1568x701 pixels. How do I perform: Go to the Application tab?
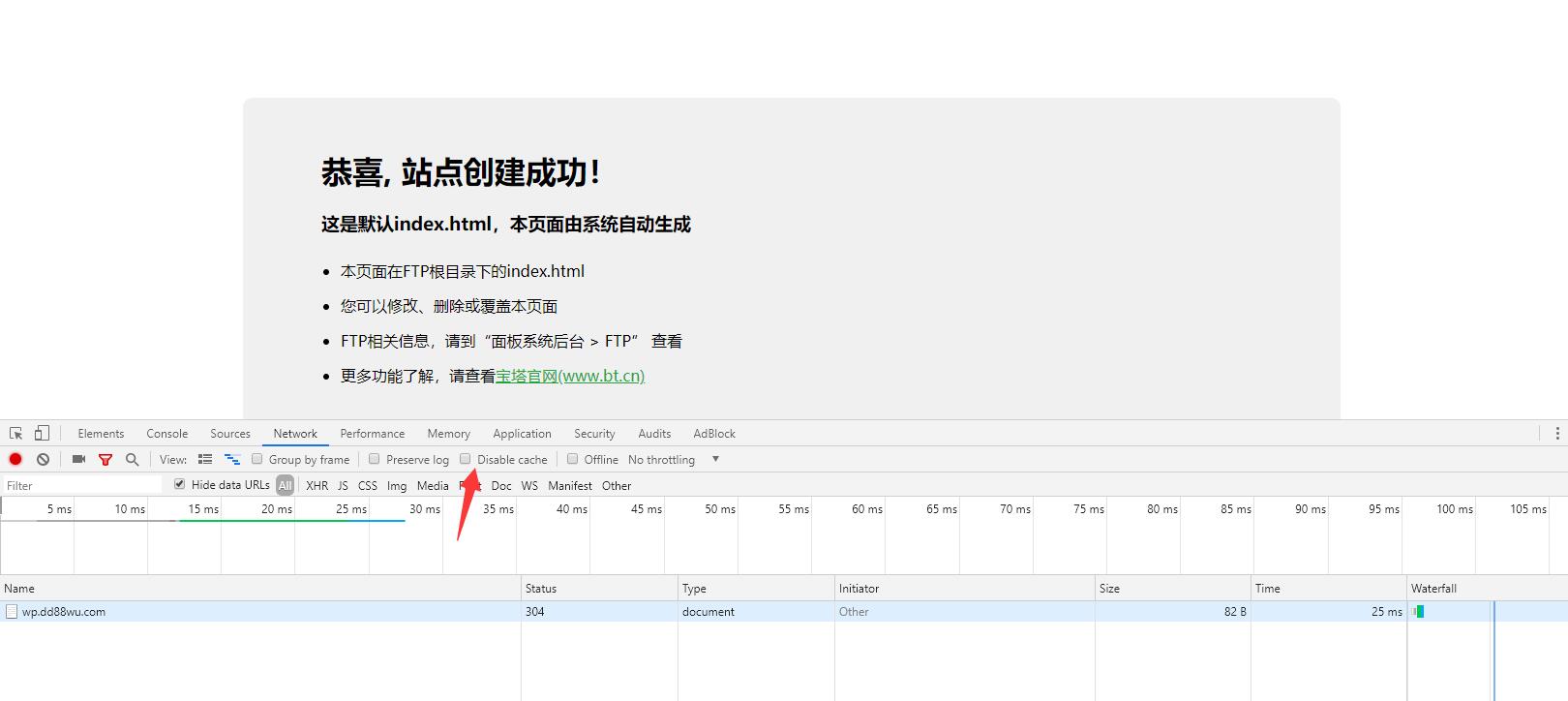(x=522, y=434)
